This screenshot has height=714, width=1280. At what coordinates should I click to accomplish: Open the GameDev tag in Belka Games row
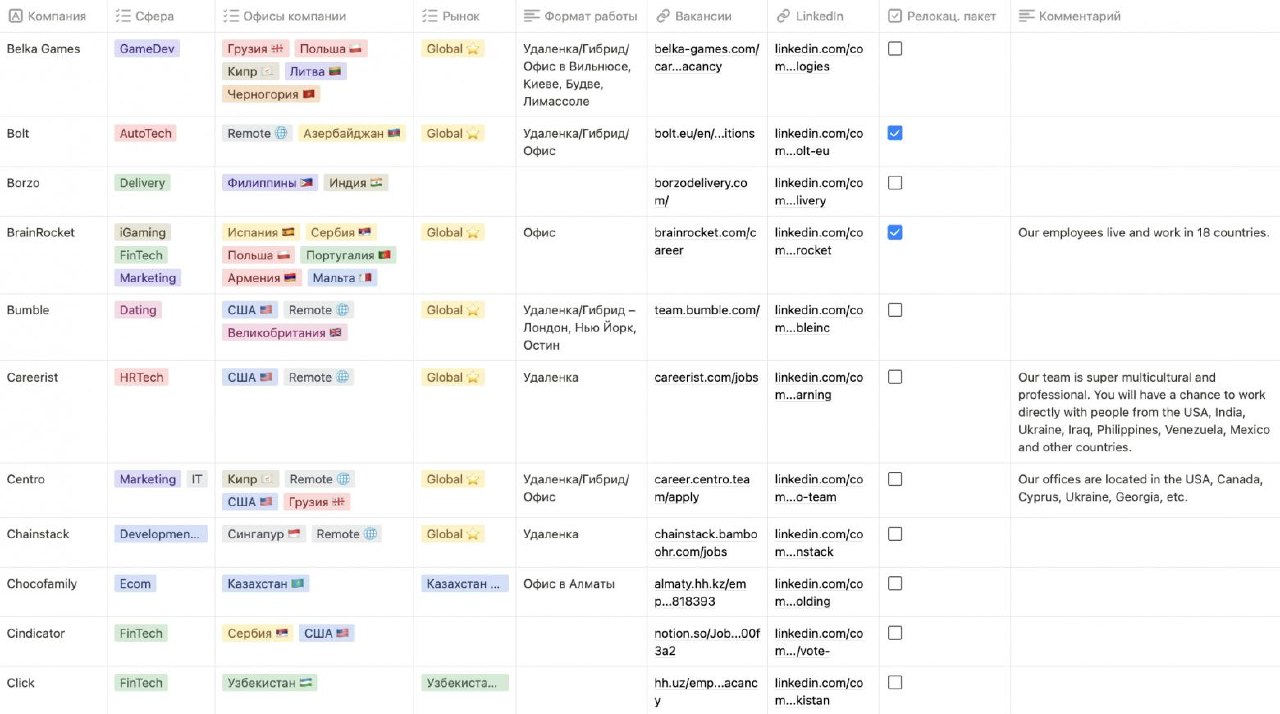pyautogui.click(x=146, y=48)
